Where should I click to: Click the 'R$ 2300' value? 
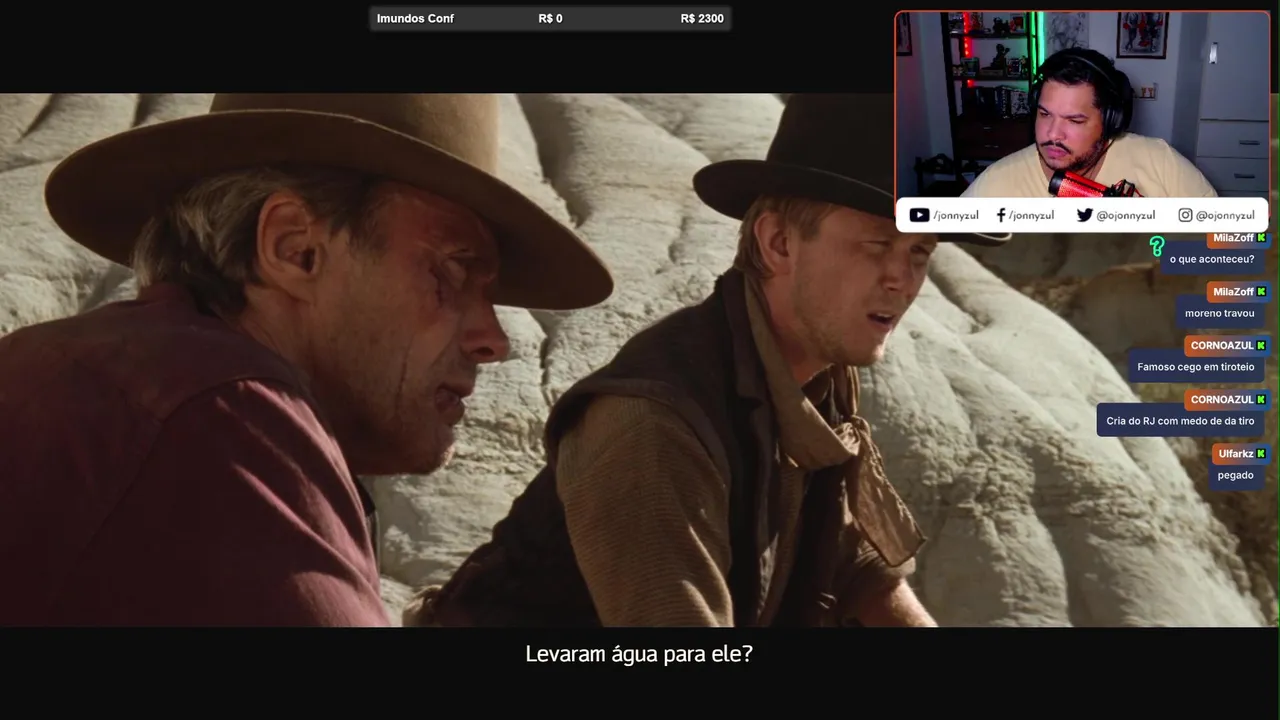[702, 19]
